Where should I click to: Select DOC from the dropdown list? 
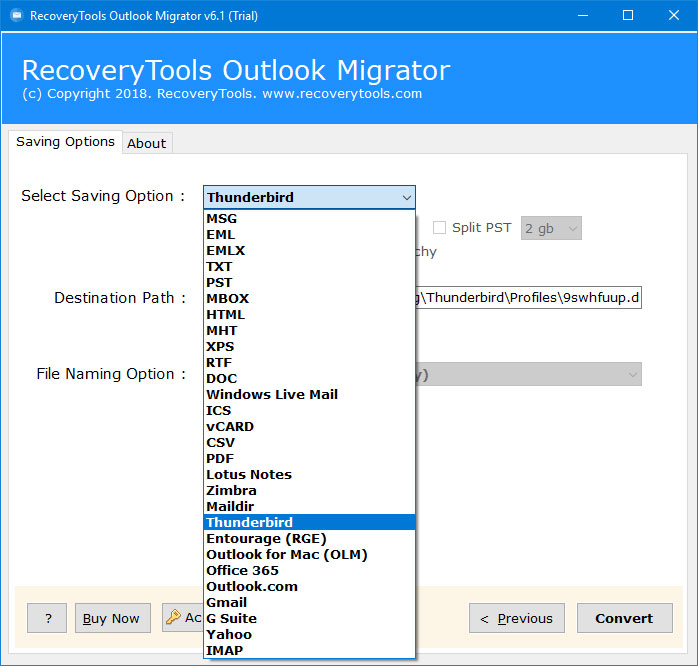pos(309,379)
